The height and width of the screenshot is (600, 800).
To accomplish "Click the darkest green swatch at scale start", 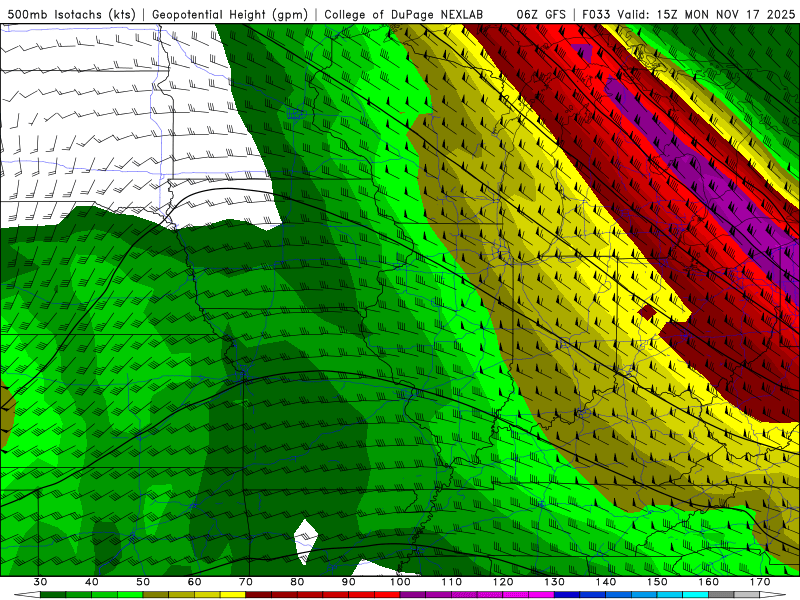I will tap(53, 594).
